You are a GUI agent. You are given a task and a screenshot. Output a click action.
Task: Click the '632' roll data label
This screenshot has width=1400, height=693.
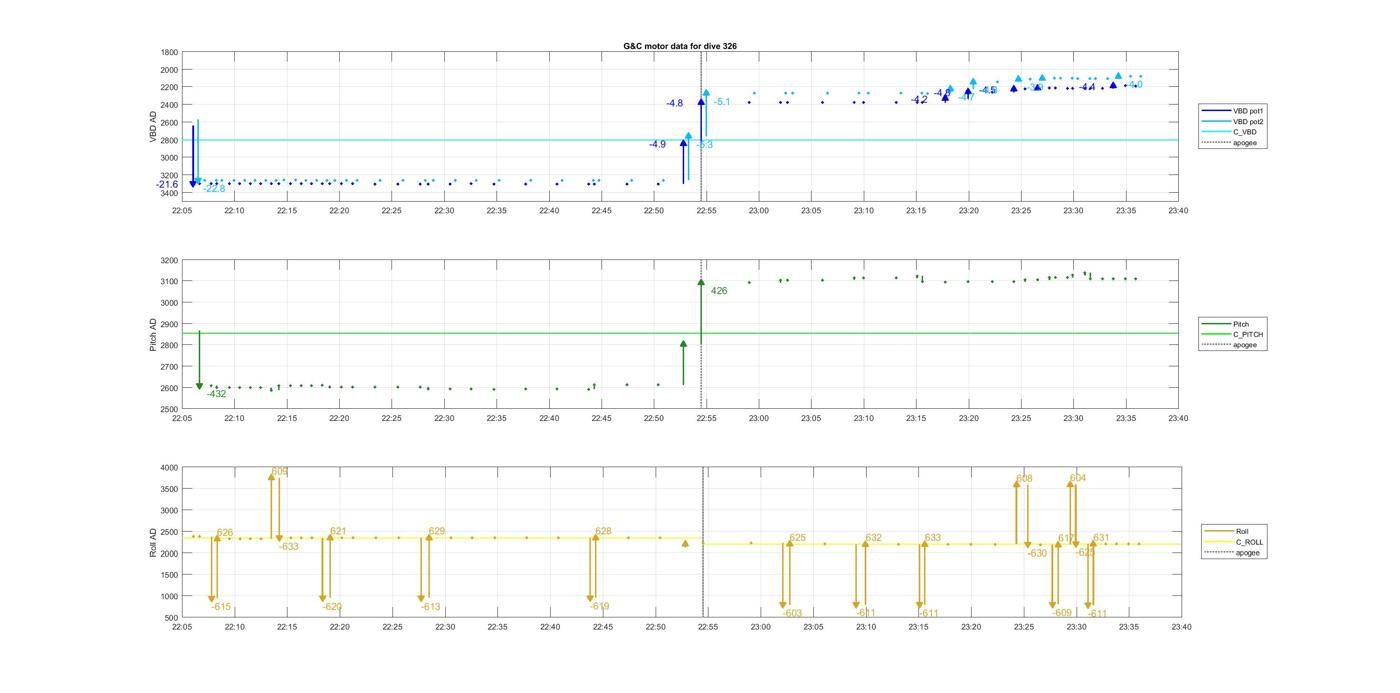click(874, 538)
